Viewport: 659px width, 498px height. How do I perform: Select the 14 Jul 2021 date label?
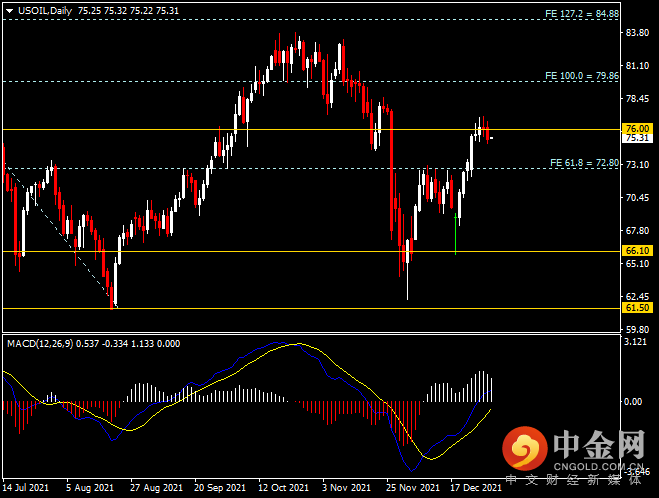point(26,488)
